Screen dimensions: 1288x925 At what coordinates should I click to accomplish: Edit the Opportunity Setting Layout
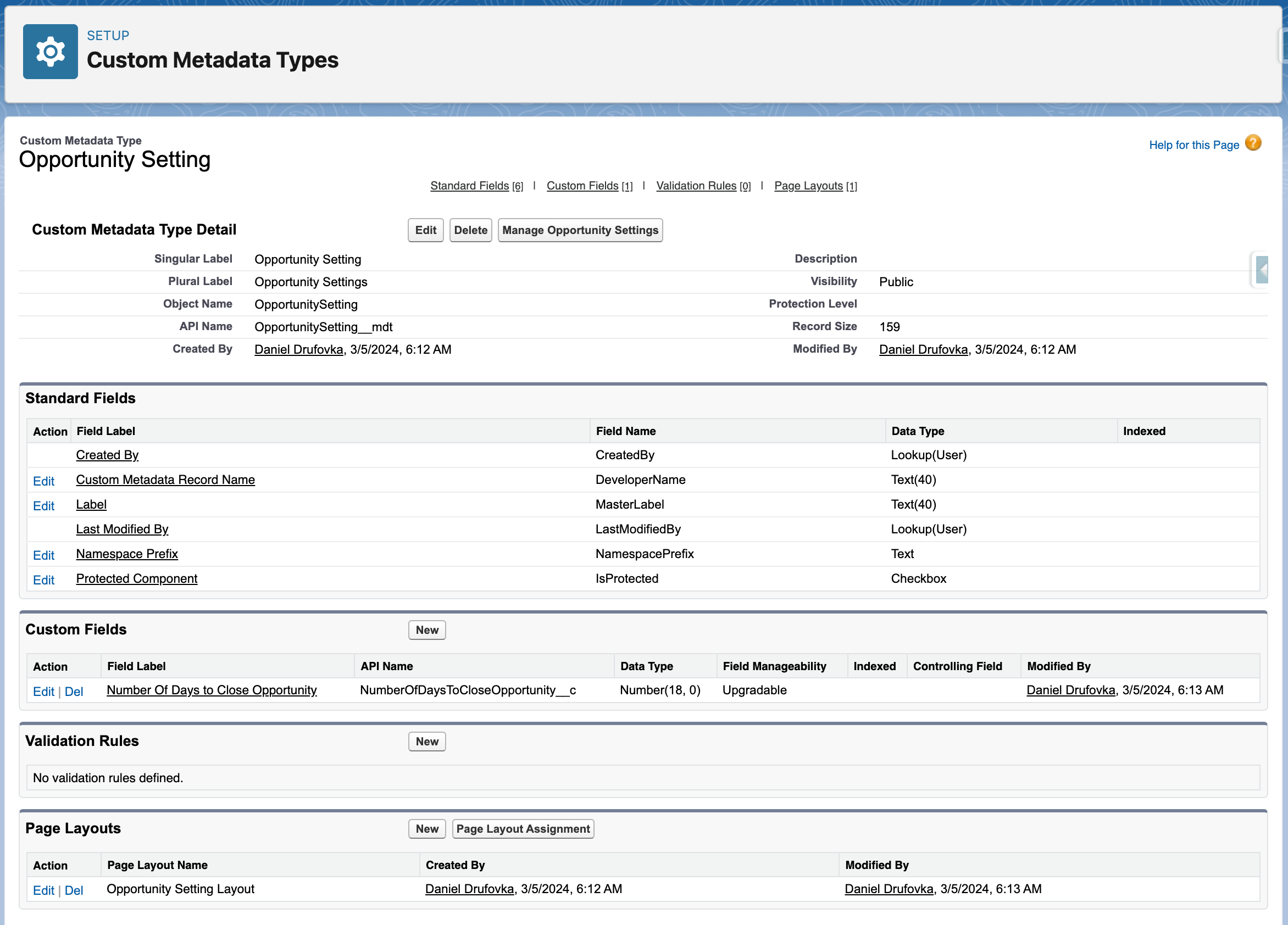click(x=44, y=890)
